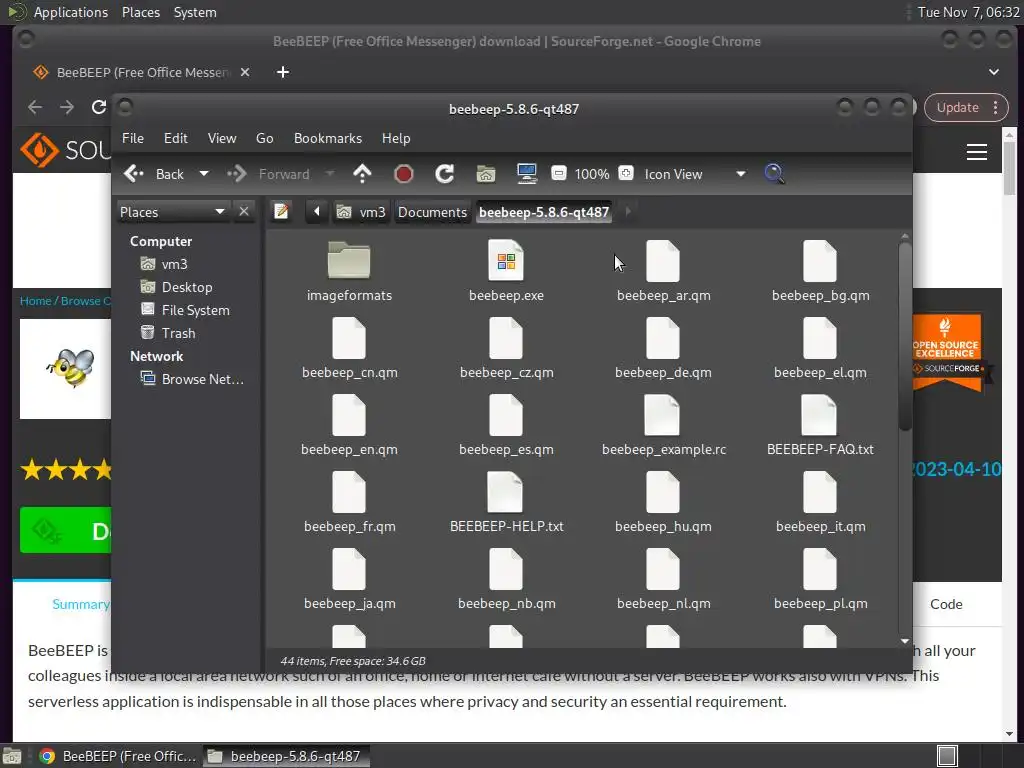
Task: Zoom out with the minus icon
Action: (x=558, y=173)
